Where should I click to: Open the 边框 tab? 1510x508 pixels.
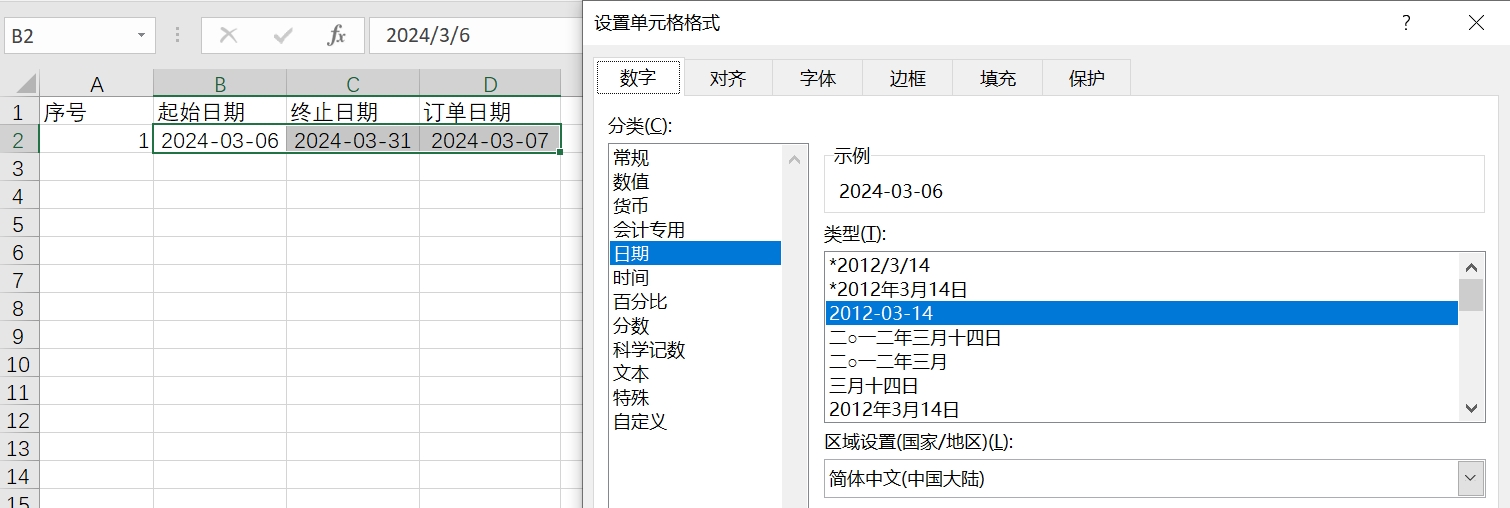907,78
